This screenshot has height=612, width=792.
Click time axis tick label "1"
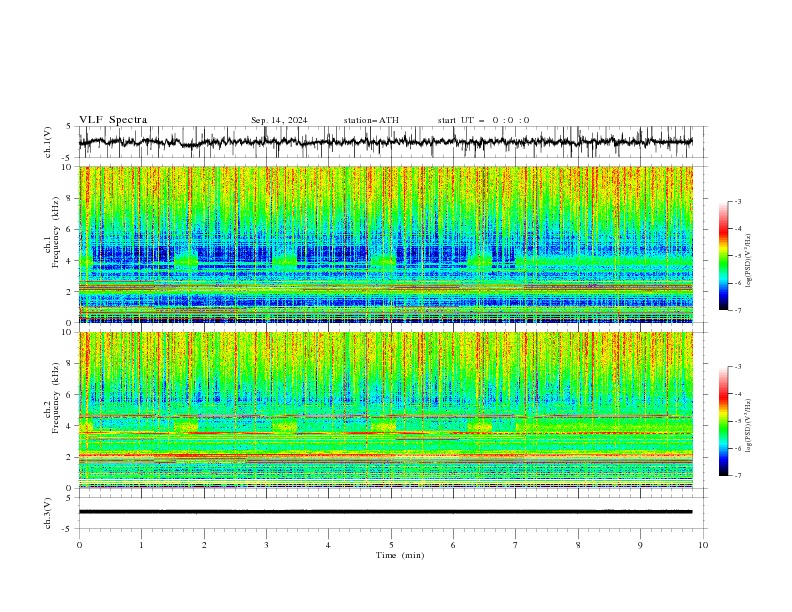coord(141,545)
